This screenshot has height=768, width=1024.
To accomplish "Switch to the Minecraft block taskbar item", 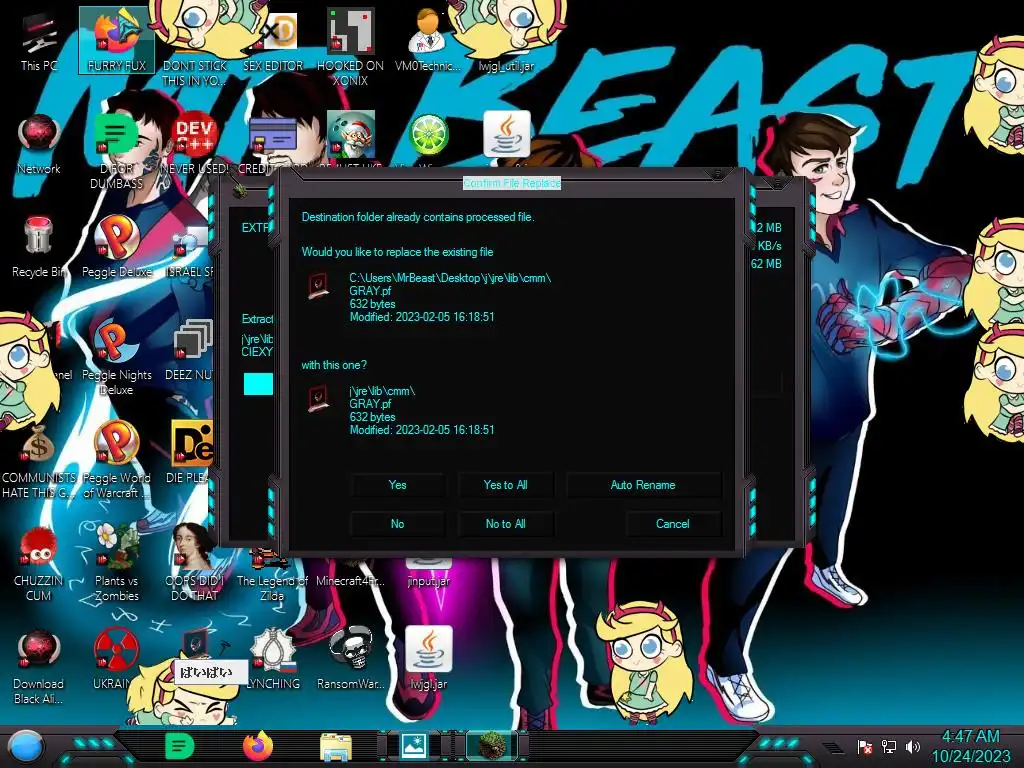I will pos(492,746).
